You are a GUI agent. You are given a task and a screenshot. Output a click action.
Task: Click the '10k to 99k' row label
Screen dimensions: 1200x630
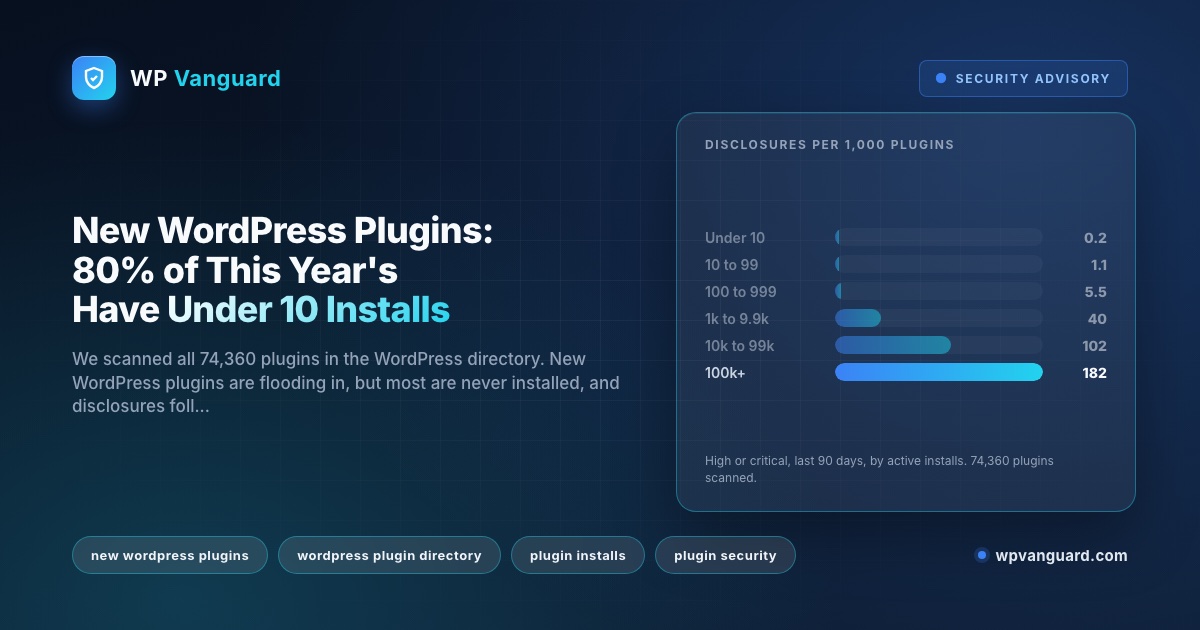click(x=740, y=346)
